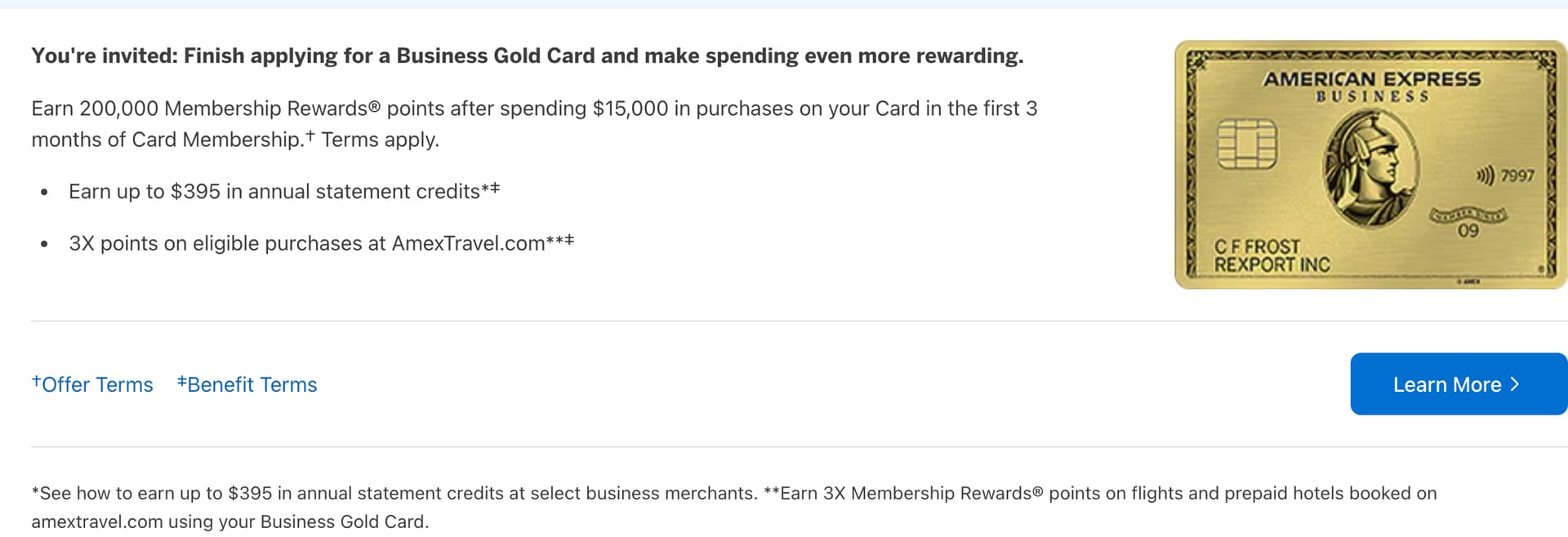1568x537 pixels.
Task: Click the chevron arrow inside Learn More
Action: click(1515, 384)
